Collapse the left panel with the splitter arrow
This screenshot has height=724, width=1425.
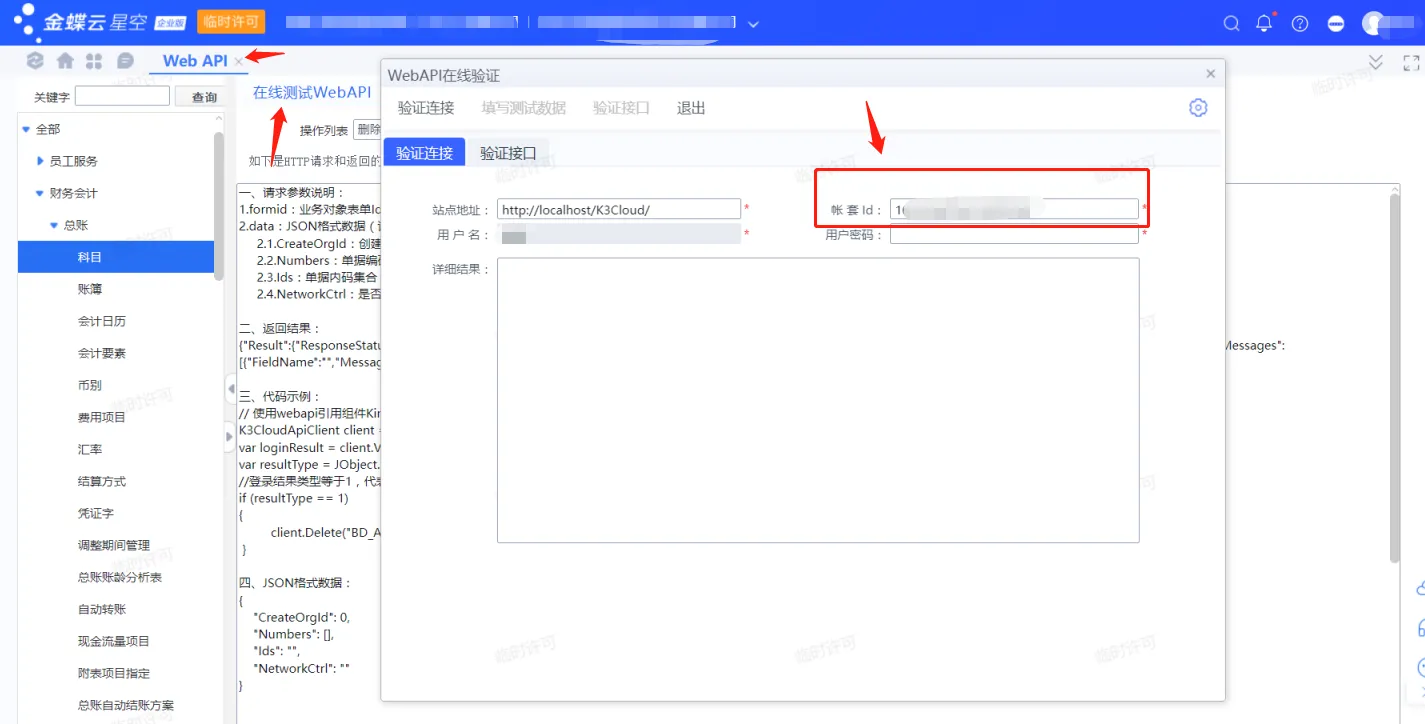coord(230,390)
